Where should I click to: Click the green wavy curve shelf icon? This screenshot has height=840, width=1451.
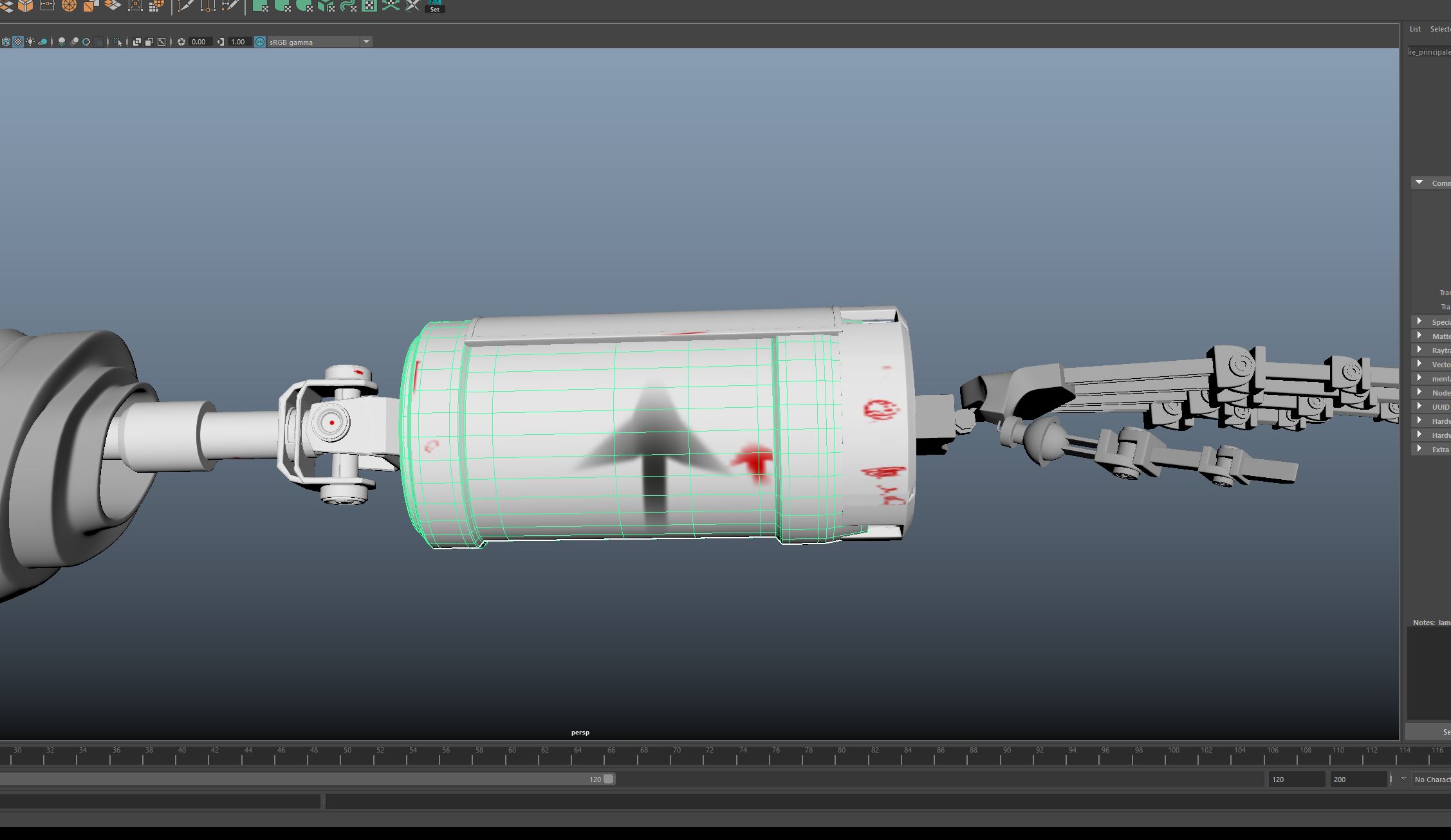point(348,6)
